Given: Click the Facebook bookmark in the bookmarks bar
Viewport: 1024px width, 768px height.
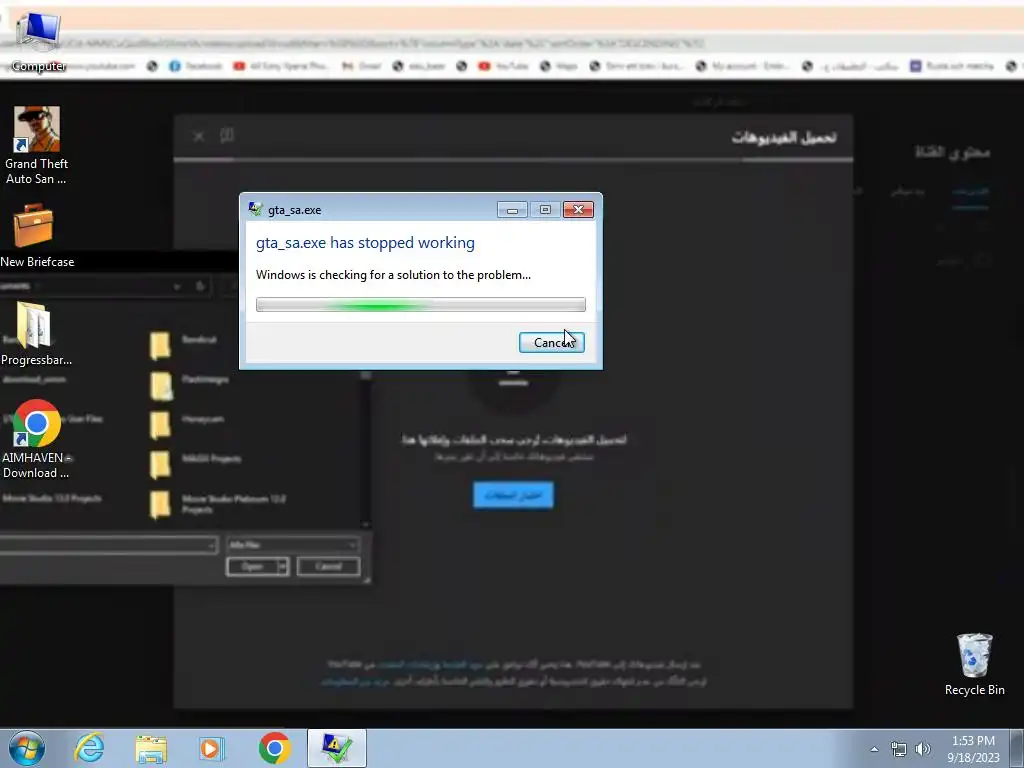Looking at the screenshot, I should (x=196, y=66).
